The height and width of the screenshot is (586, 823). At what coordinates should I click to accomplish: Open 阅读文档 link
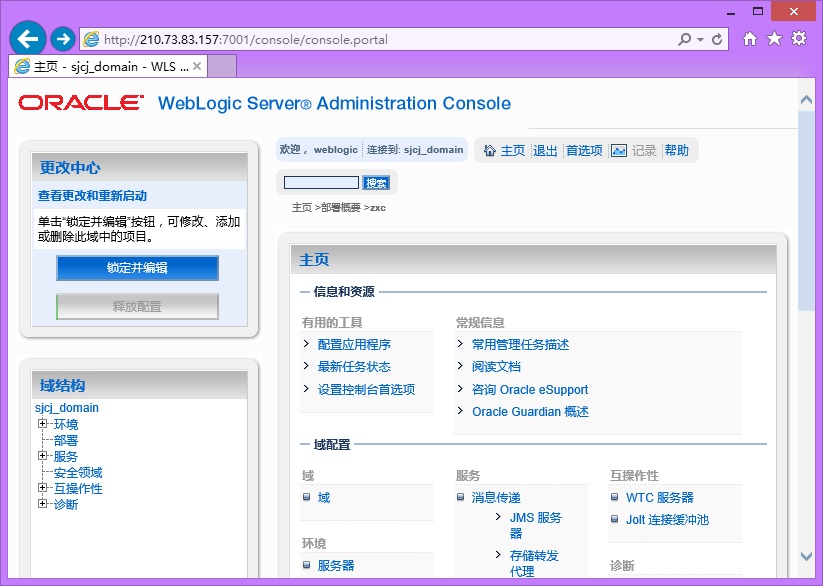[x=496, y=367]
